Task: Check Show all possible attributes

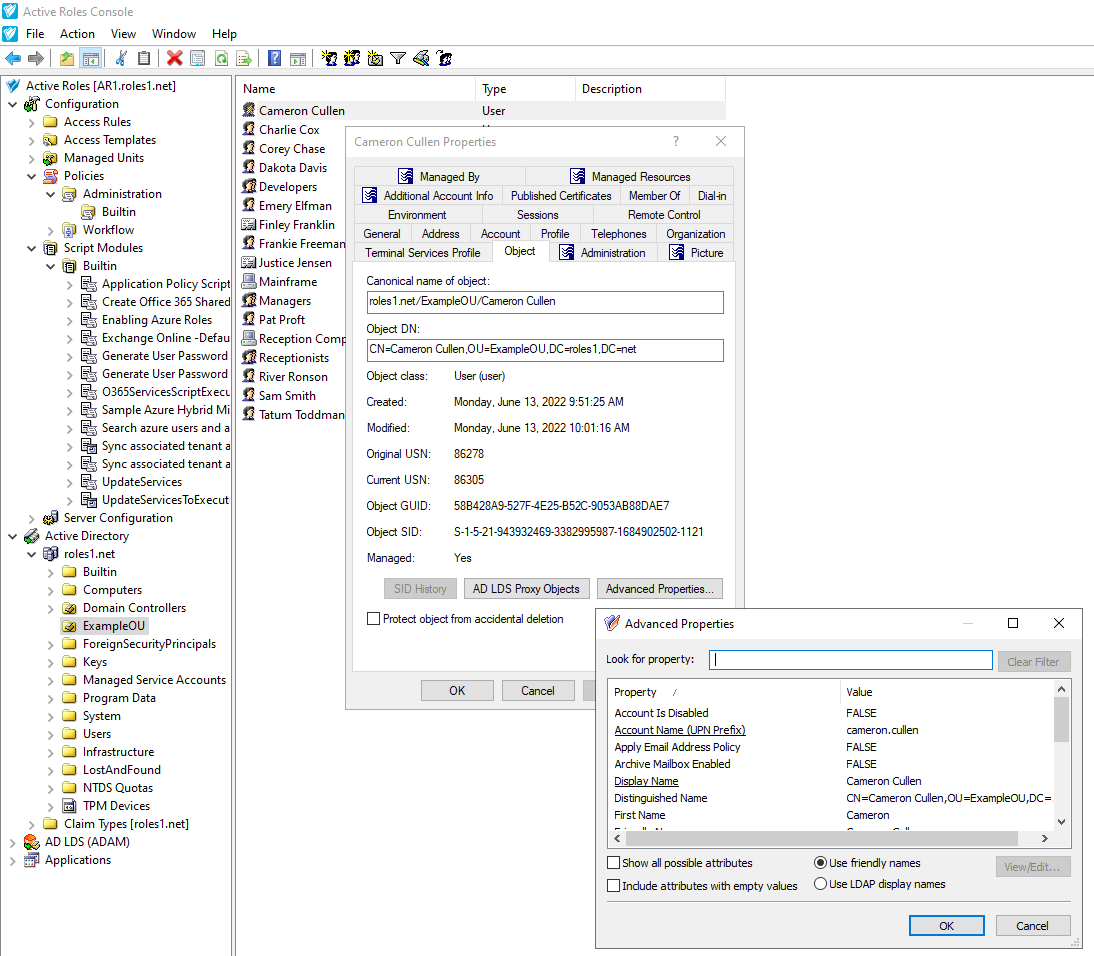Action: 614,863
